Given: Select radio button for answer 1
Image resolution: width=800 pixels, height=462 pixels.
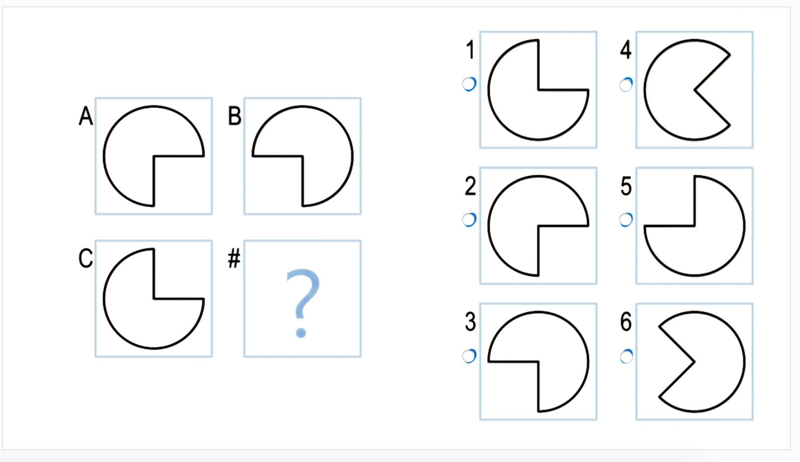Looking at the screenshot, I should (469, 84).
